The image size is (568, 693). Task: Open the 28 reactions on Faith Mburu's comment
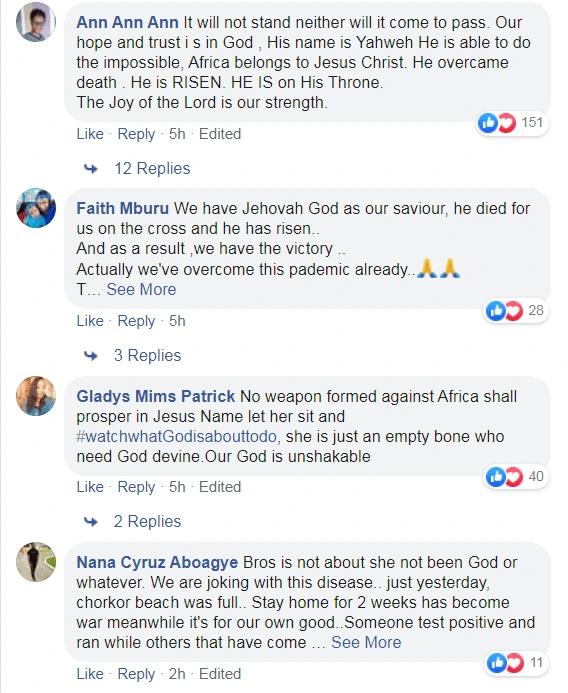tap(517, 310)
